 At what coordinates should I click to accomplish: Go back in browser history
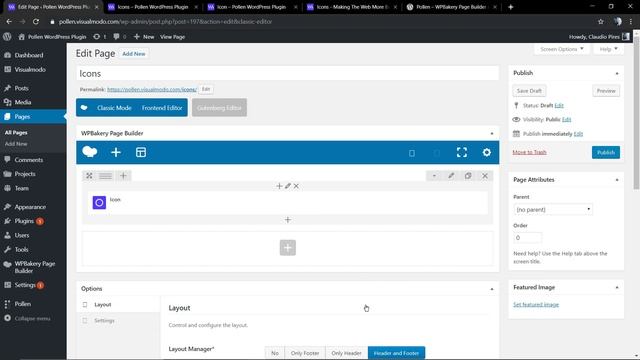click(9, 22)
